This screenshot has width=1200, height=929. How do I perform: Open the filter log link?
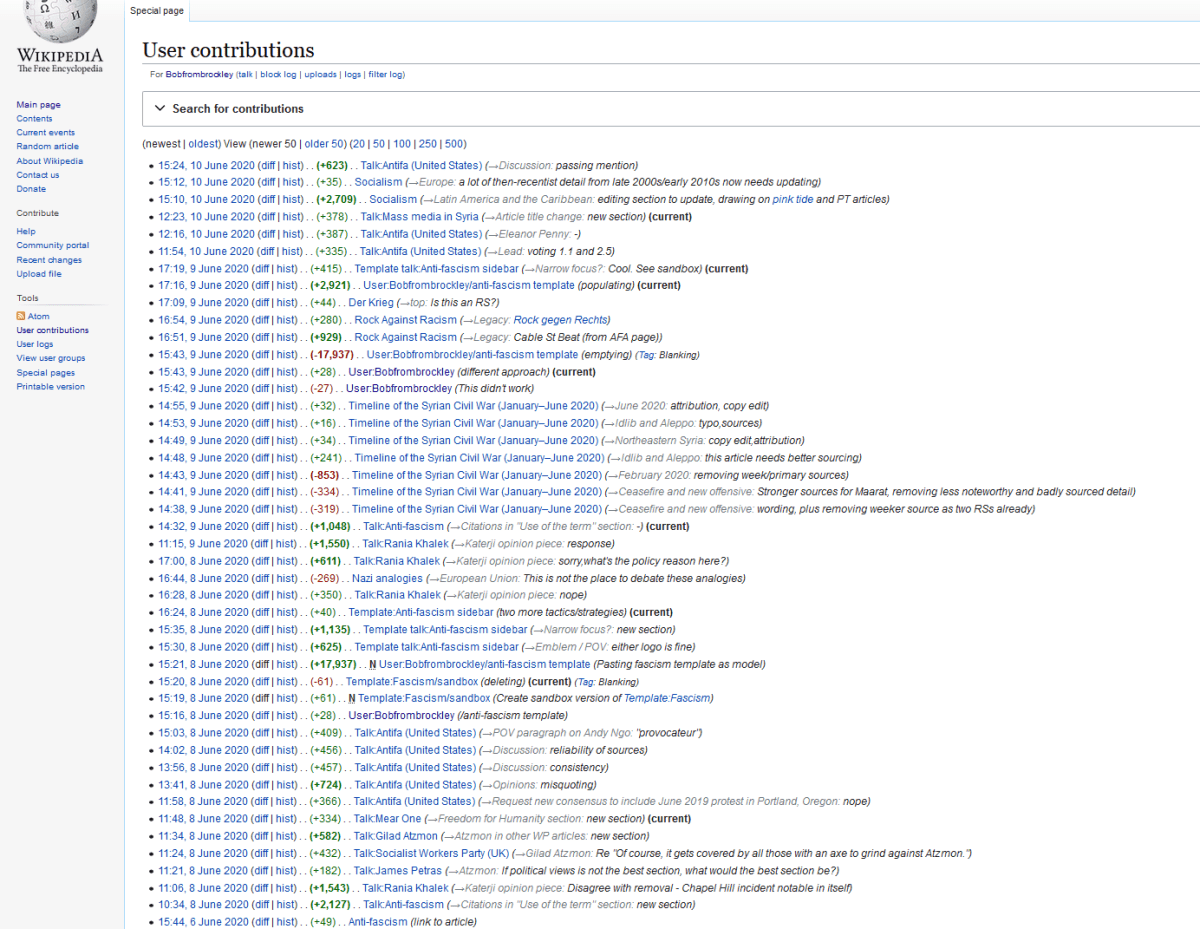(x=385, y=74)
